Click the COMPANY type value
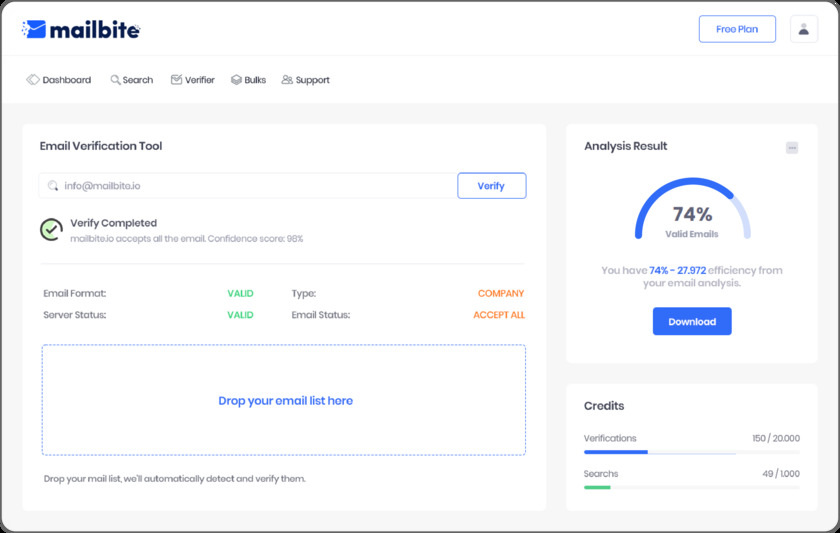840x533 pixels. point(501,294)
